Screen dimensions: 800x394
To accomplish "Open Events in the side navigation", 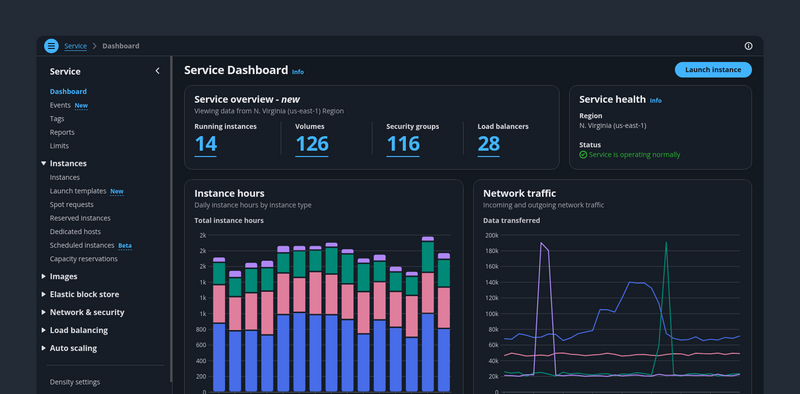I will (x=60, y=105).
